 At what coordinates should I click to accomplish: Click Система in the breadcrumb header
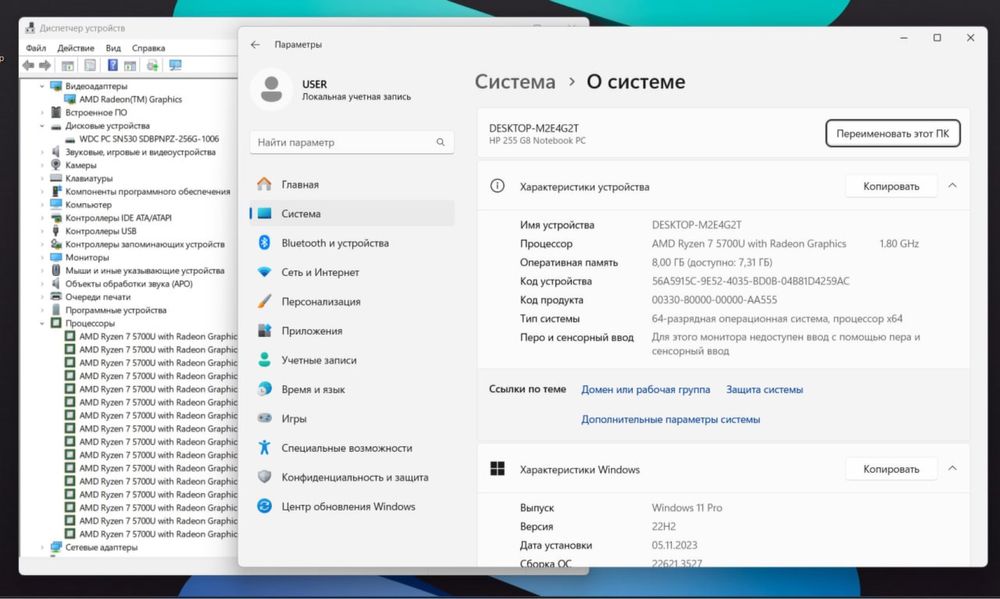coord(515,82)
